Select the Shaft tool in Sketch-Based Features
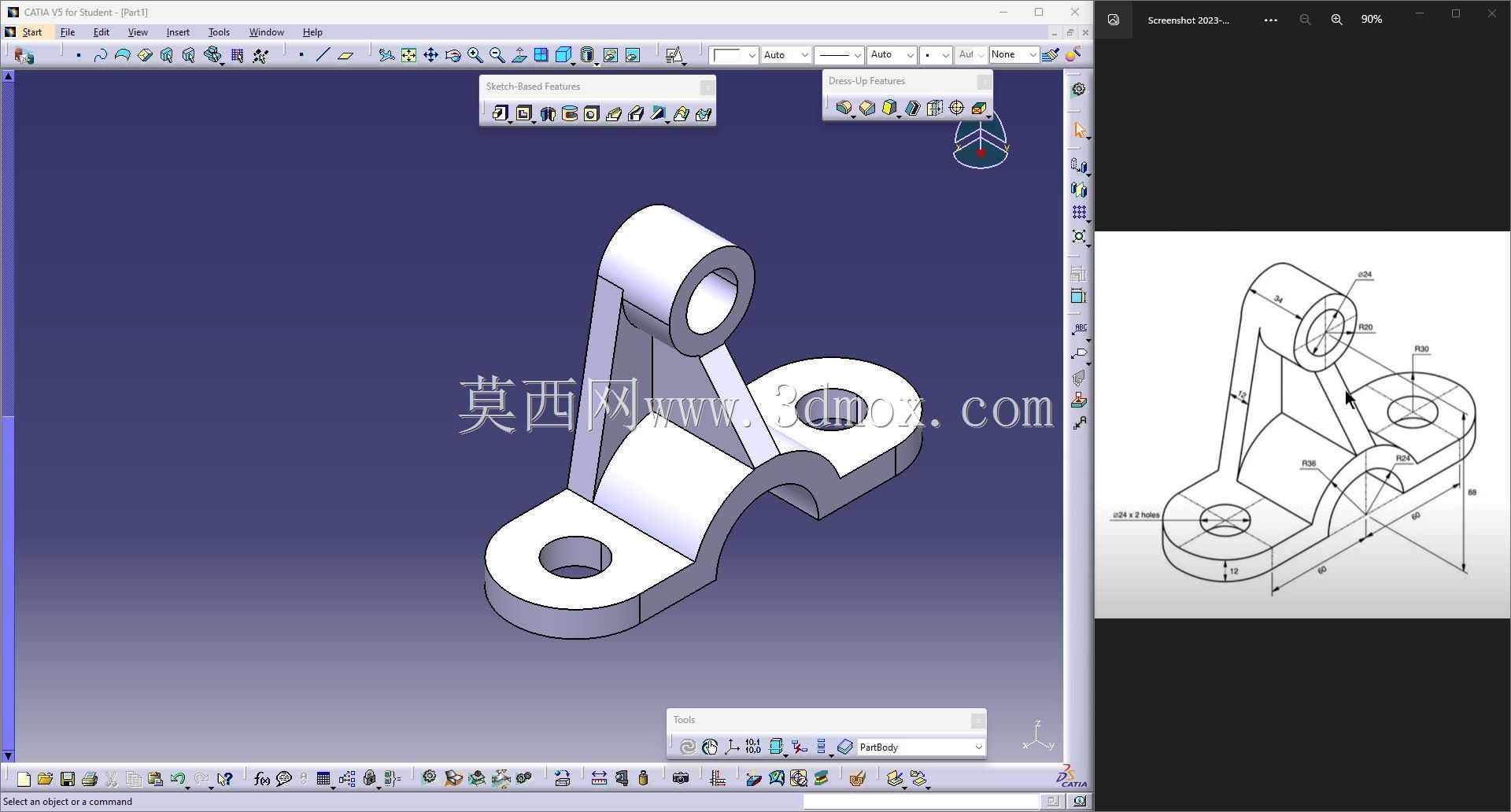The image size is (1511, 812). tap(548, 113)
